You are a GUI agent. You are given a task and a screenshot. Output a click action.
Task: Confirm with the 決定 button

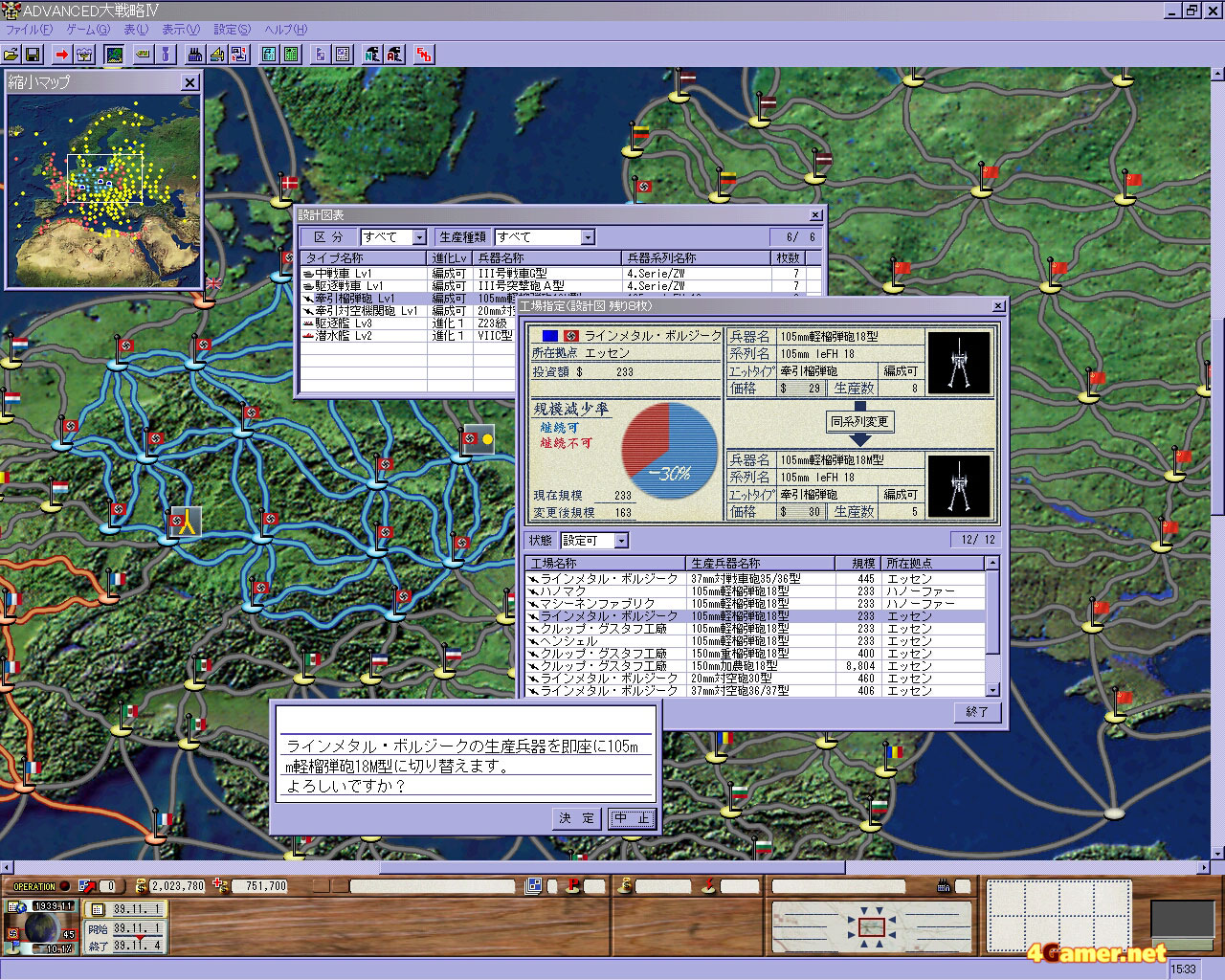point(577,818)
